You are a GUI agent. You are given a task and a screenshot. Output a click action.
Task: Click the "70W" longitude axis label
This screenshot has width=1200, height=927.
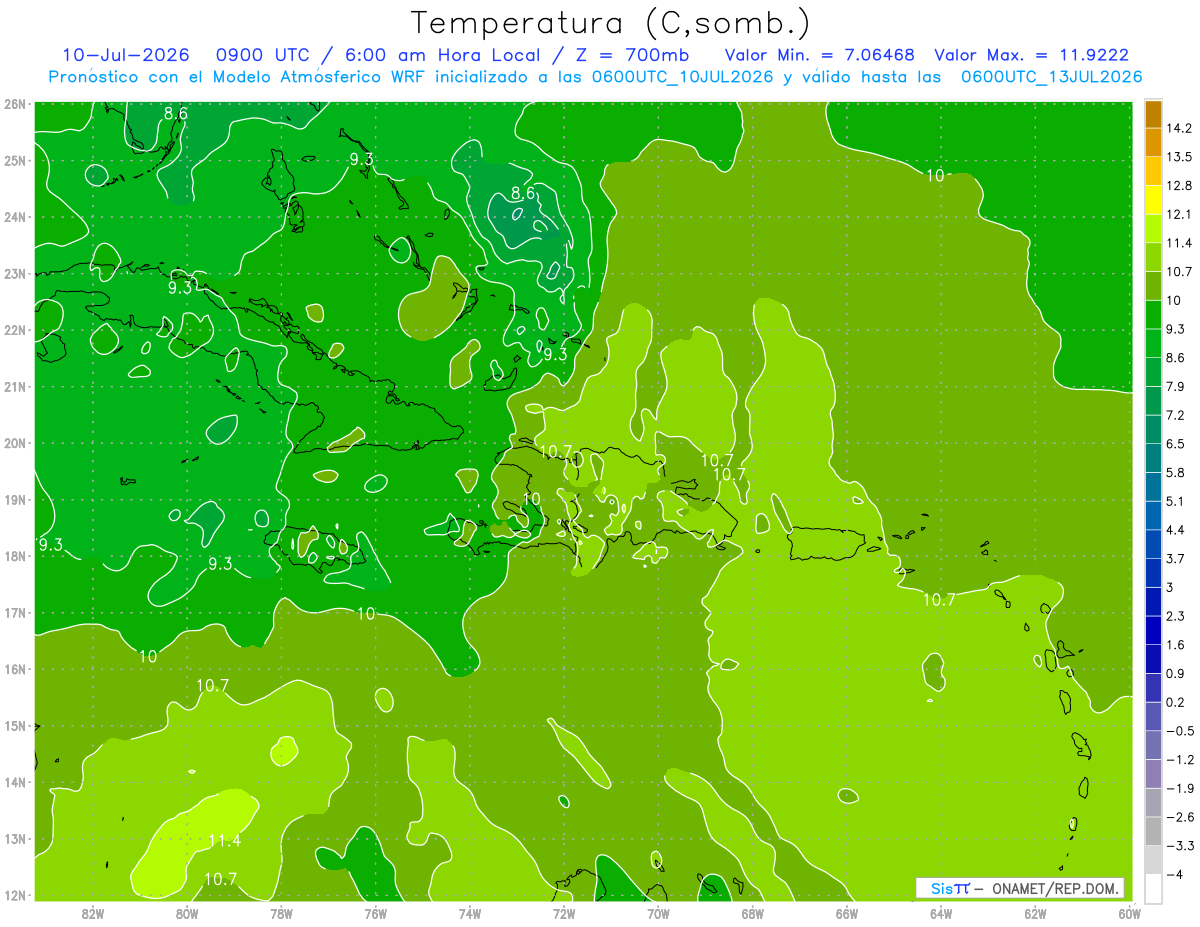(658, 913)
